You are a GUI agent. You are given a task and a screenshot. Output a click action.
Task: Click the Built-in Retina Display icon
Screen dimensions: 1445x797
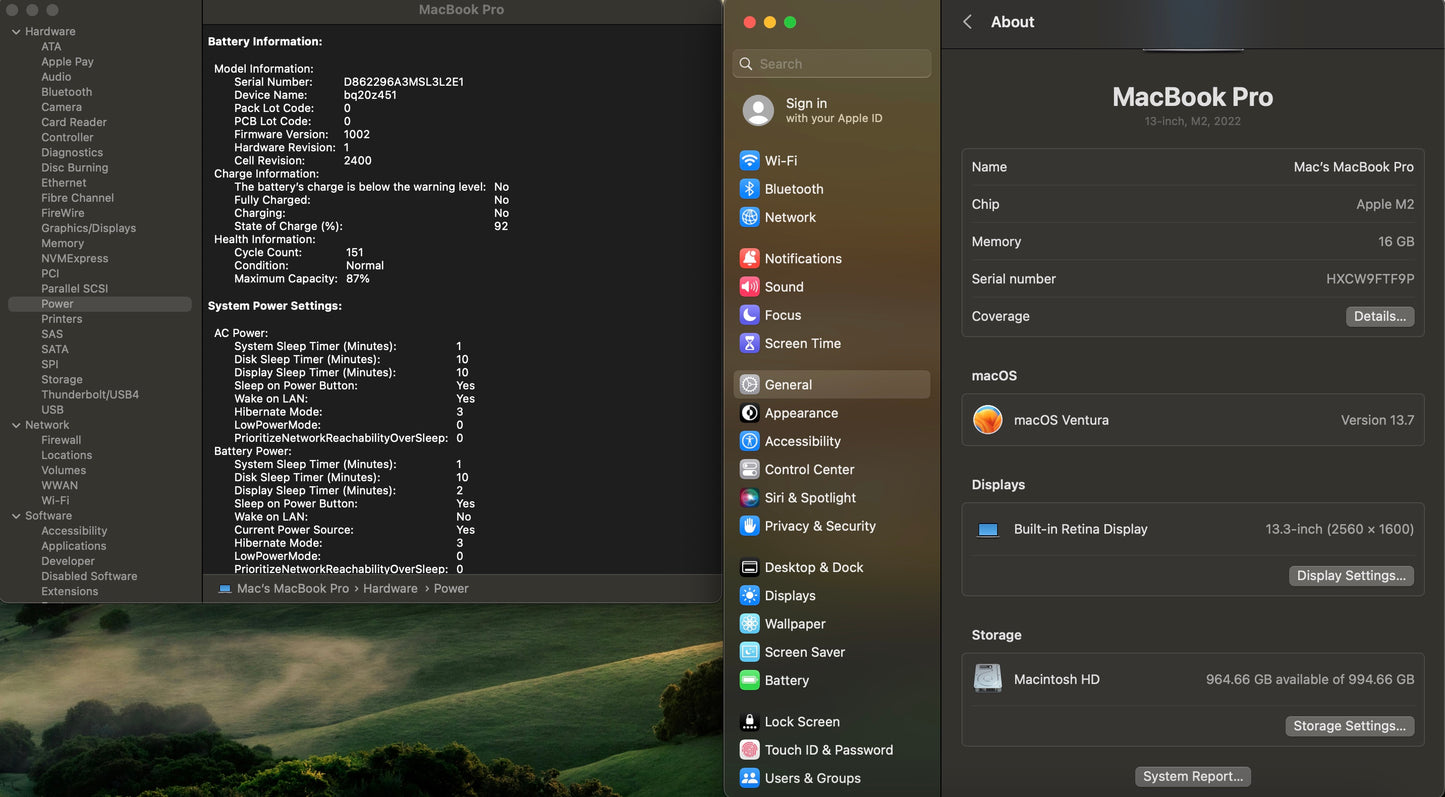988,530
